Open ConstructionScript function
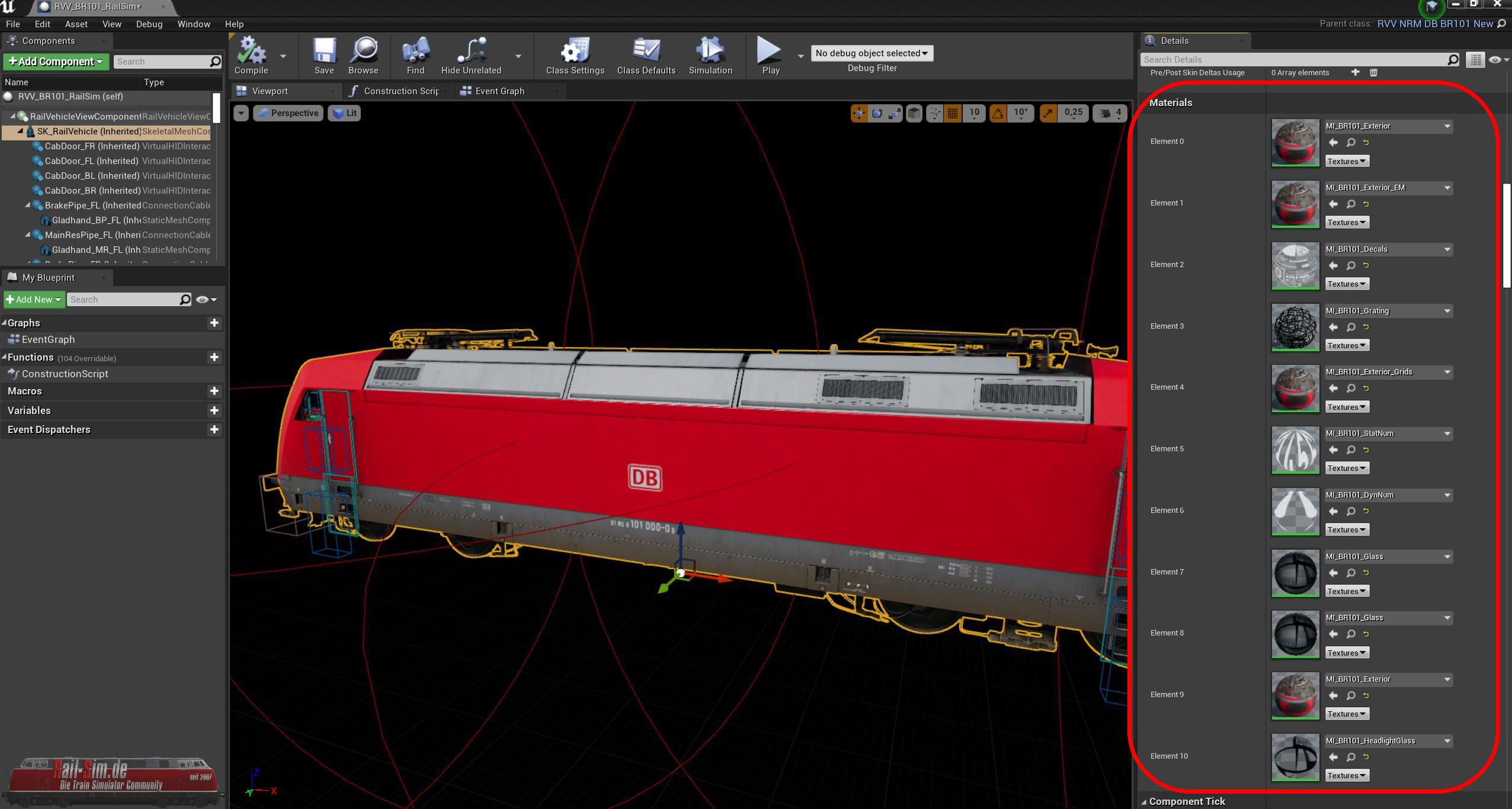 pyautogui.click(x=65, y=374)
